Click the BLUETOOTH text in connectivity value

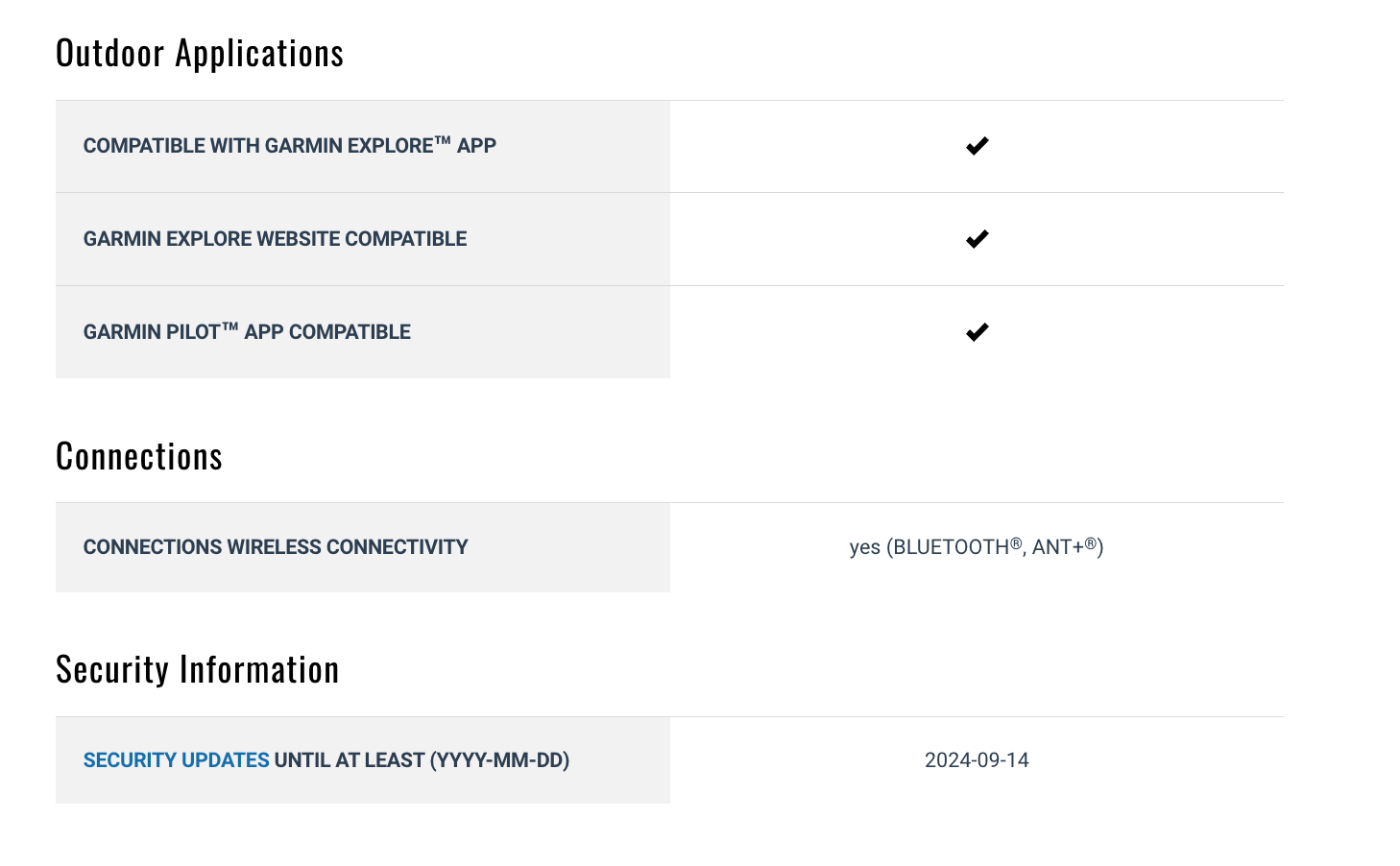pyautogui.click(x=951, y=547)
